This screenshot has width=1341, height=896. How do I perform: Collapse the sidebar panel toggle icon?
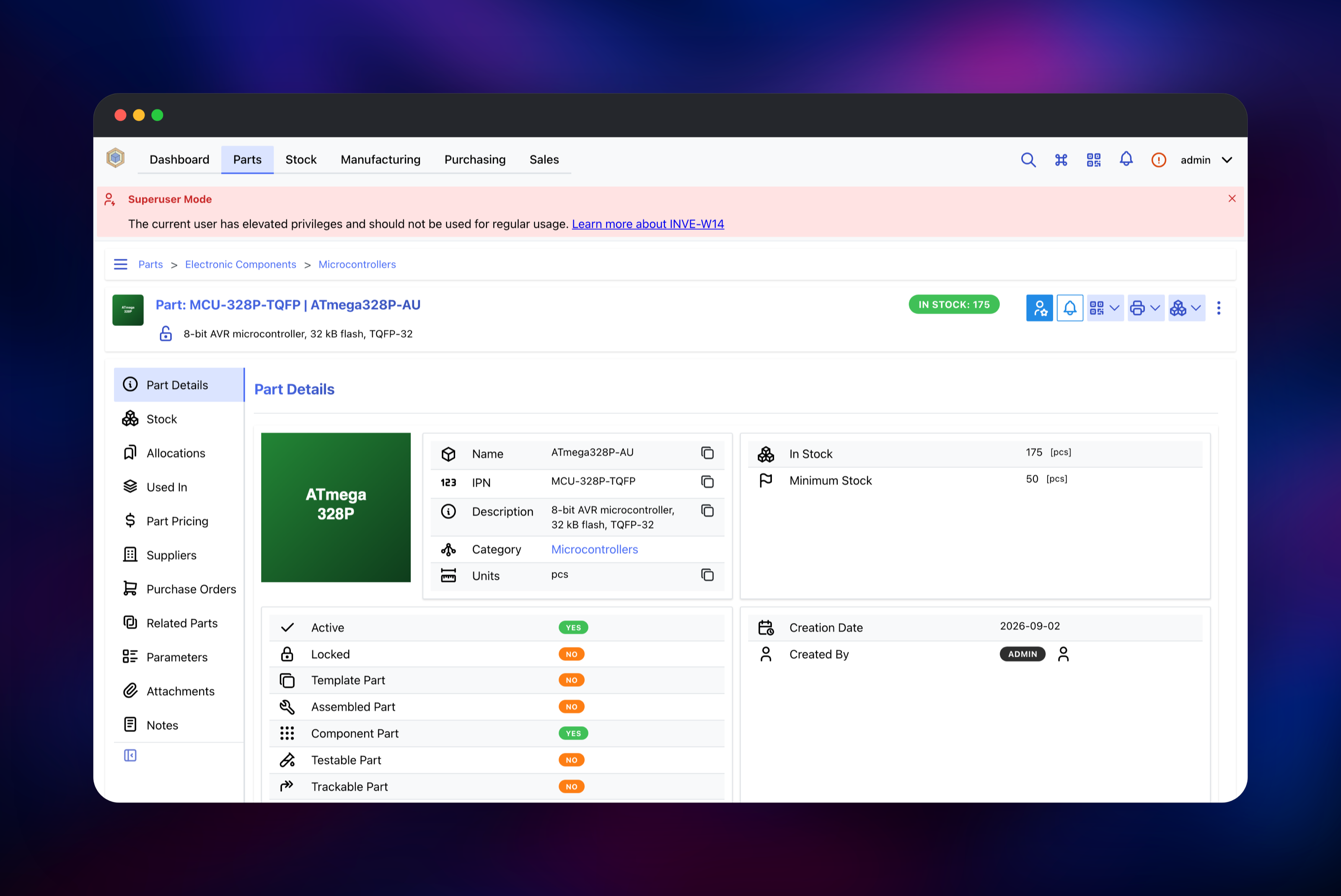point(130,755)
